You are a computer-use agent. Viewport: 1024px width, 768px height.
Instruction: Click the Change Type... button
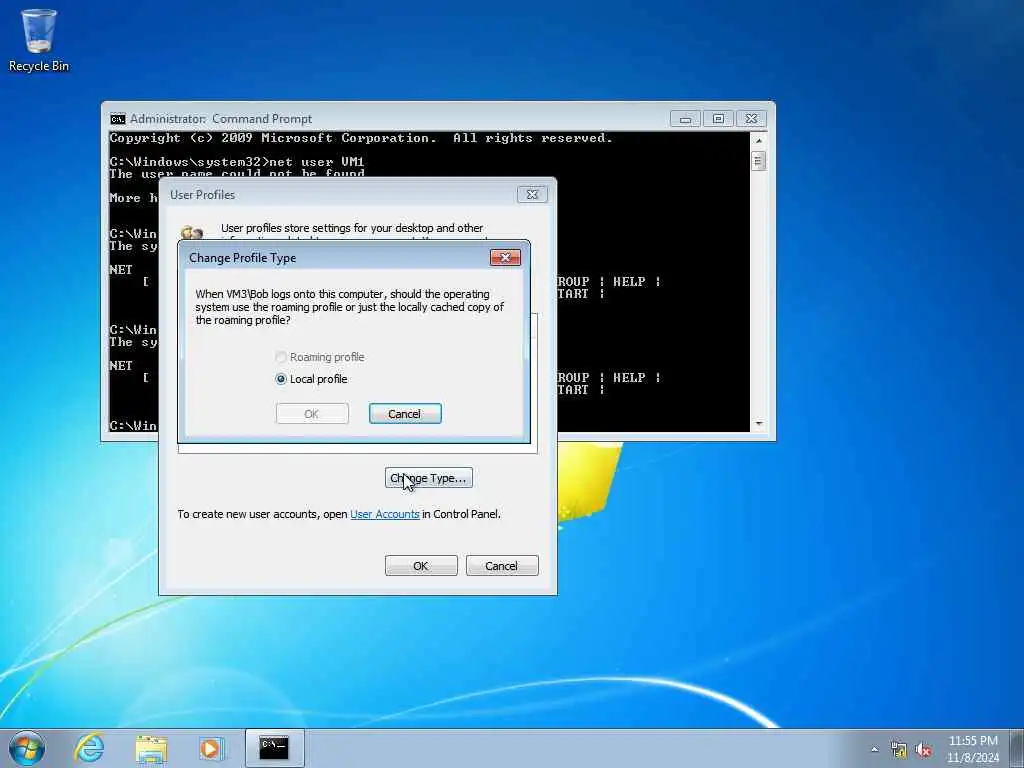428,478
